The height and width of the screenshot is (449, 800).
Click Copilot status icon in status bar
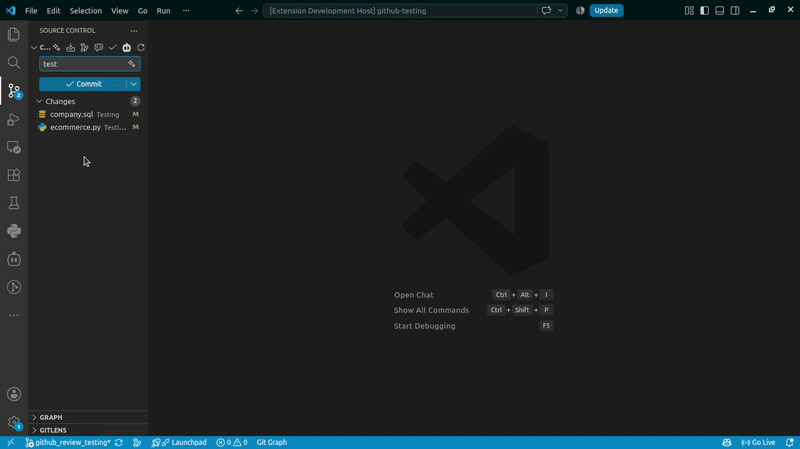click(x=727, y=442)
